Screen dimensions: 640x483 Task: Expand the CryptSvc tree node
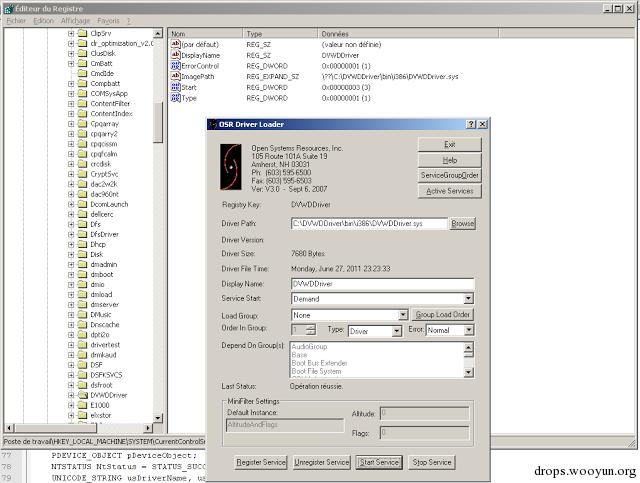point(71,174)
